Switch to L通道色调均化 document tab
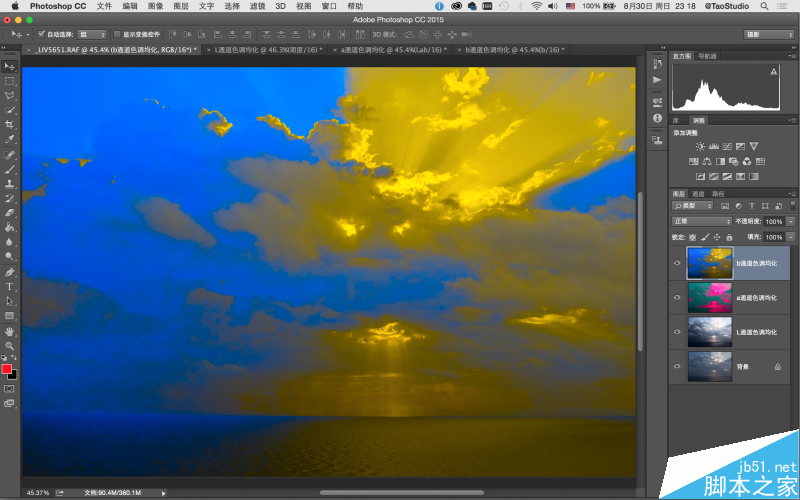This screenshot has width=800, height=500. pyautogui.click(x=266, y=49)
